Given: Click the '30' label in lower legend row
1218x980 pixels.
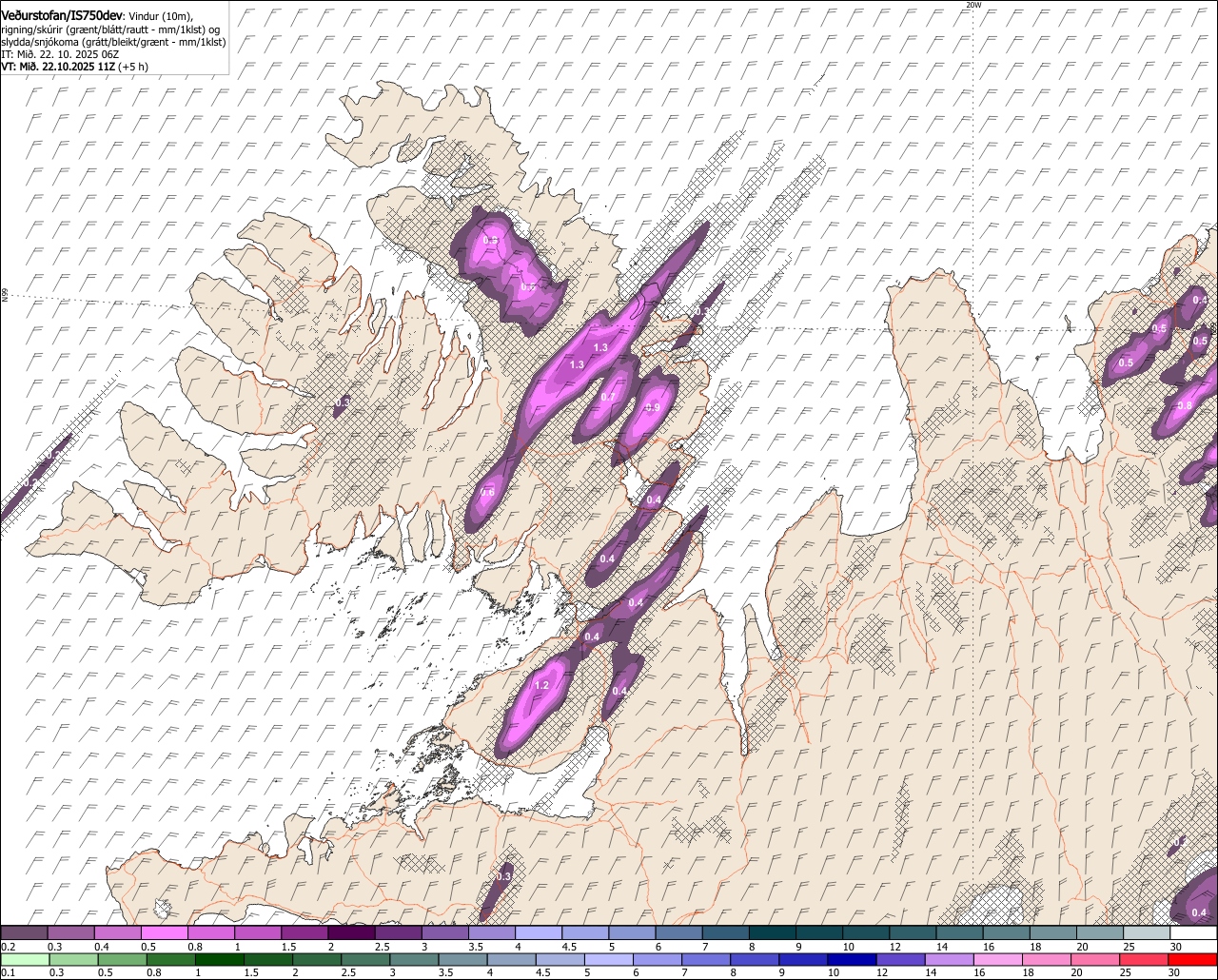Looking at the screenshot, I should pyautogui.click(x=1176, y=972).
